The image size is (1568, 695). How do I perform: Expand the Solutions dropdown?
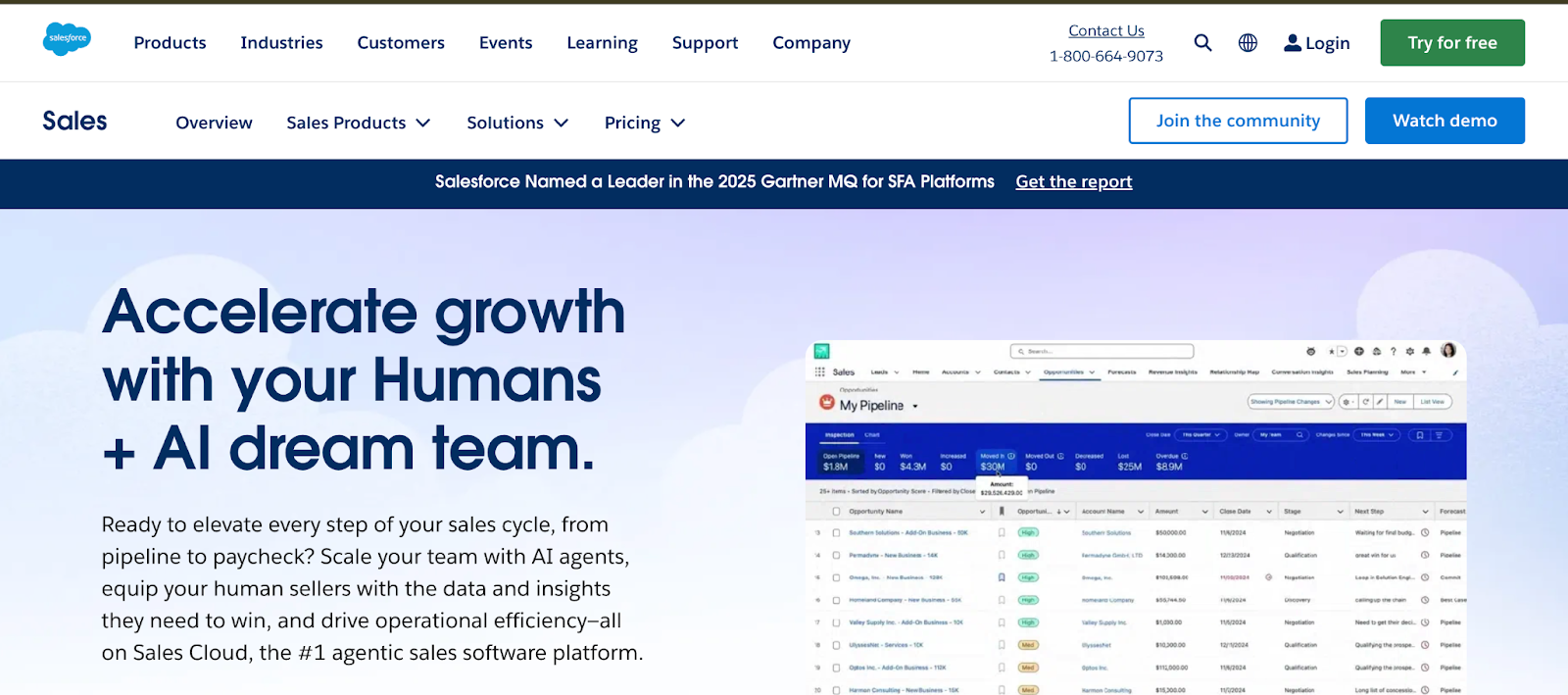pyautogui.click(x=517, y=123)
